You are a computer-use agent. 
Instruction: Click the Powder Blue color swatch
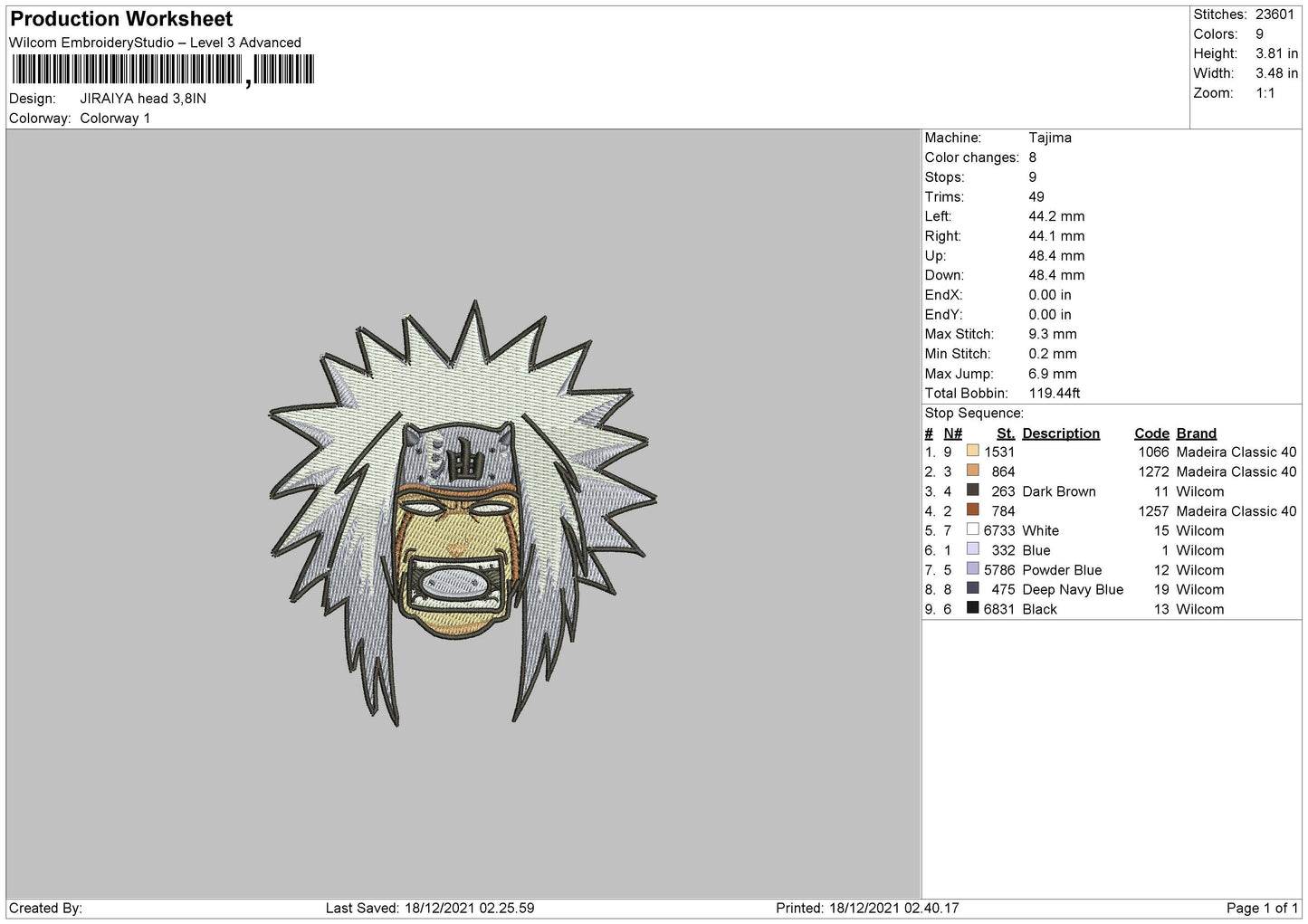pos(973,569)
